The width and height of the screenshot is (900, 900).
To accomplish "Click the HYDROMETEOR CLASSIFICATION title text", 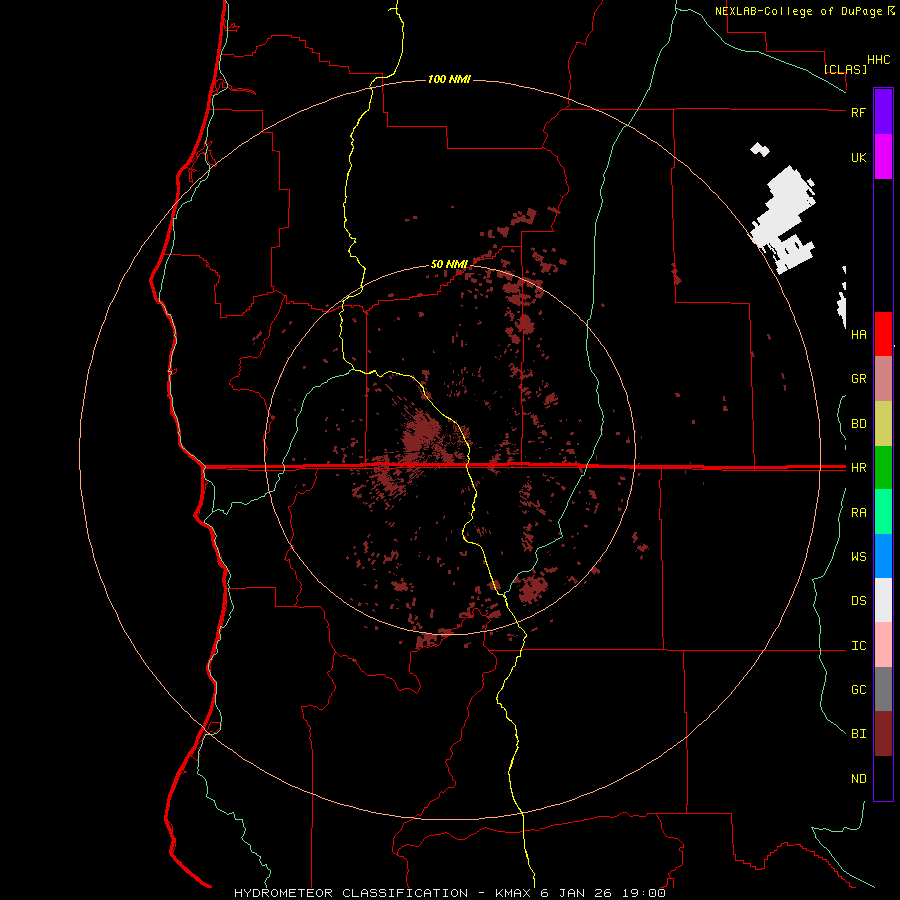I will (351, 893).
